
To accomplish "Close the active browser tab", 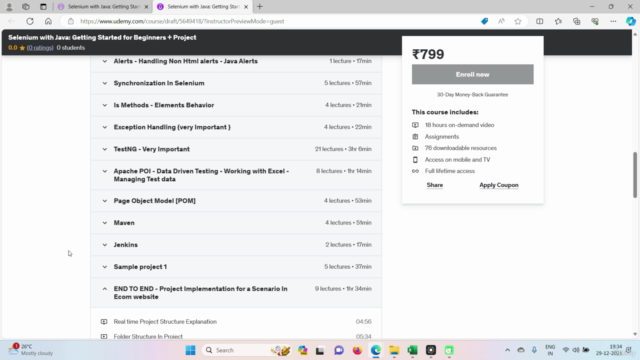I will coord(246,7).
